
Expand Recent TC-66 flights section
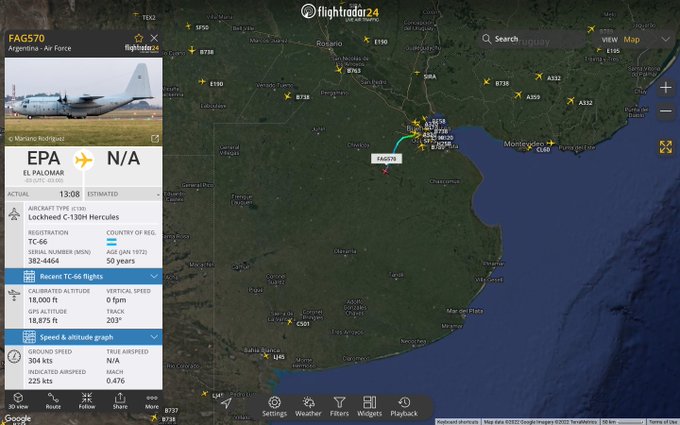[x=84, y=276]
